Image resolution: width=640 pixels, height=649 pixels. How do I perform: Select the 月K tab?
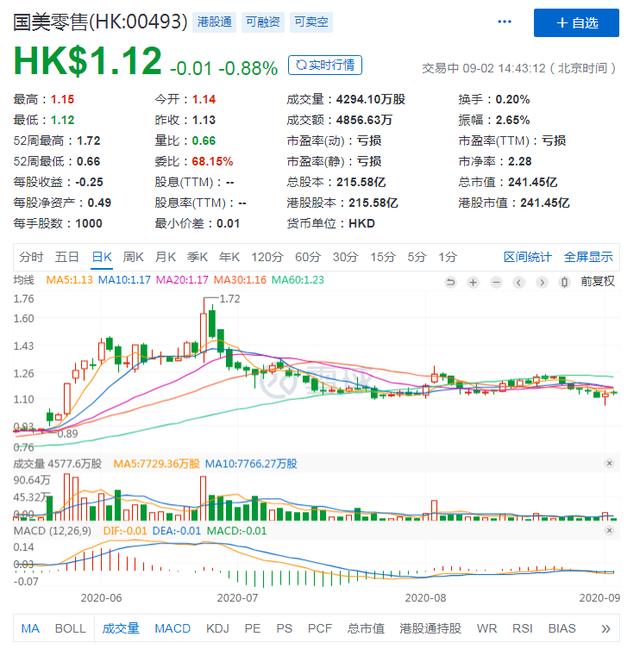pos(166,257)
